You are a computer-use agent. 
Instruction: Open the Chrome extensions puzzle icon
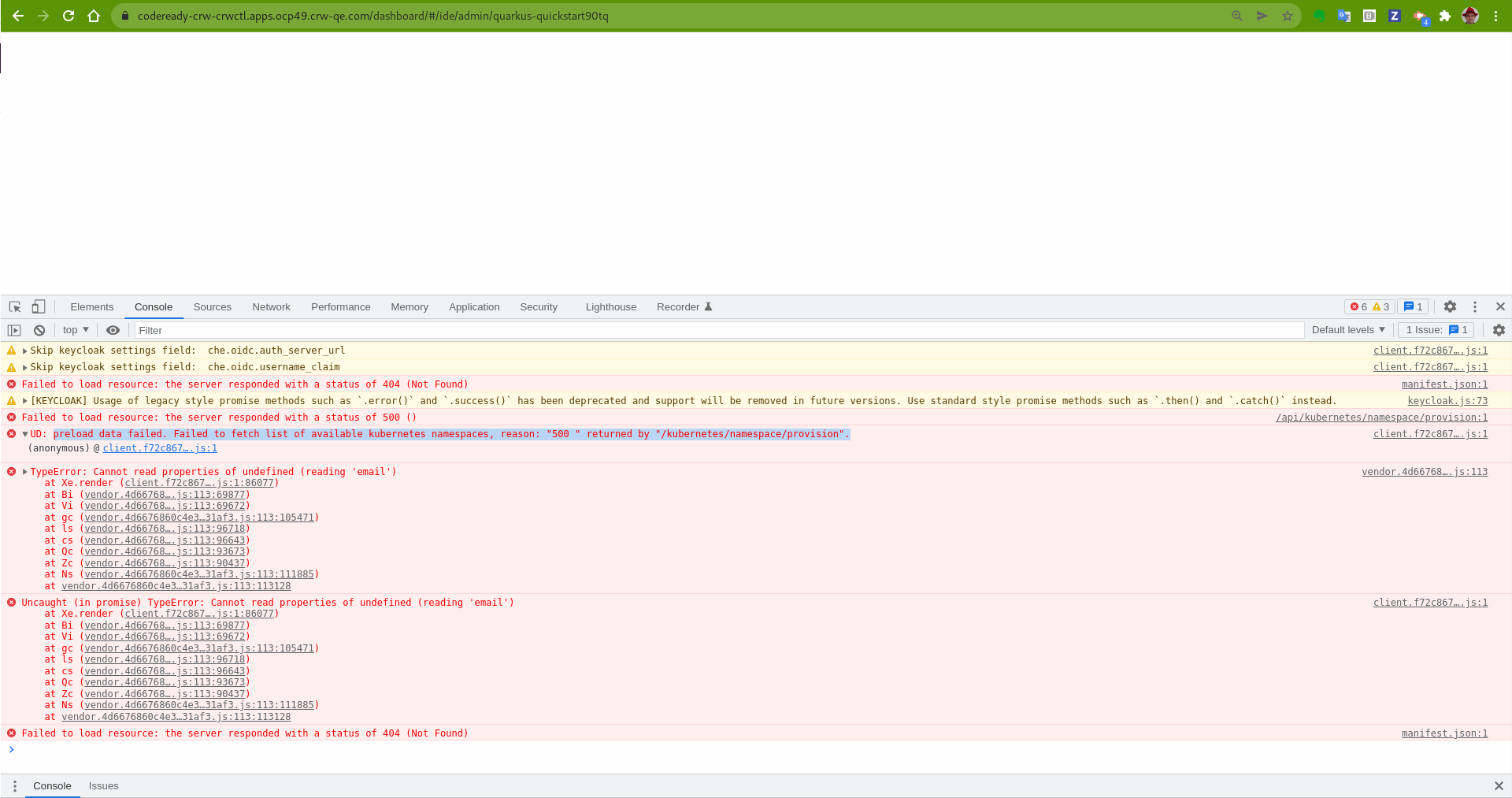click(1446, 16)
